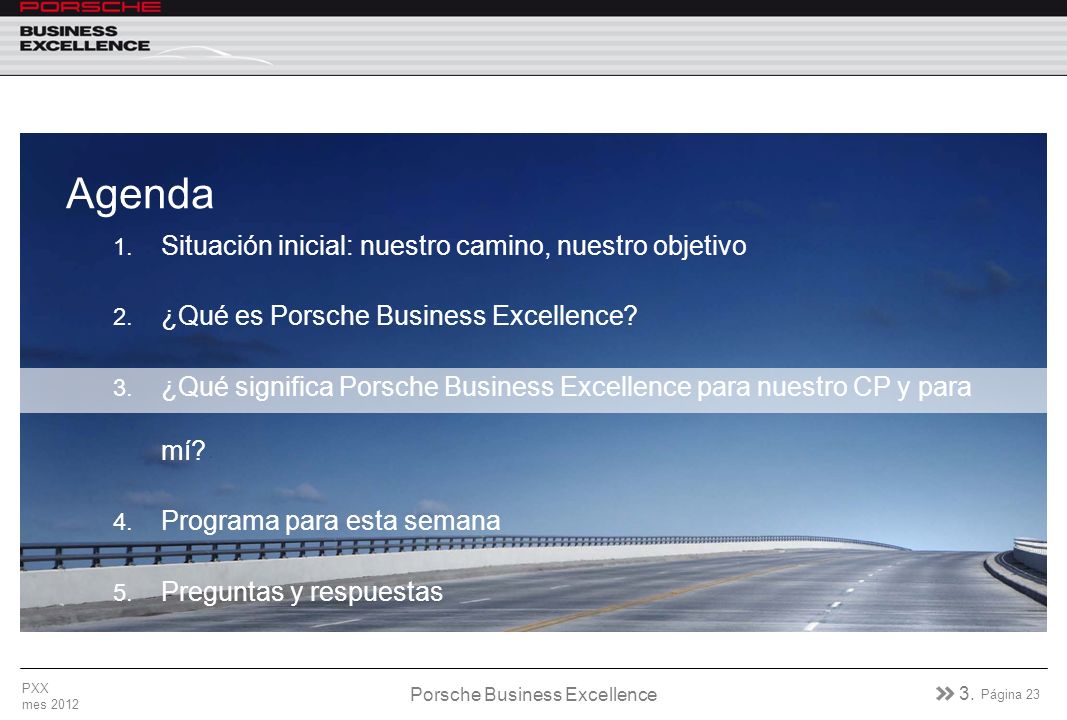
Task: Click the 'Página 23' page indicator
Action: (x=1010, y=695)
